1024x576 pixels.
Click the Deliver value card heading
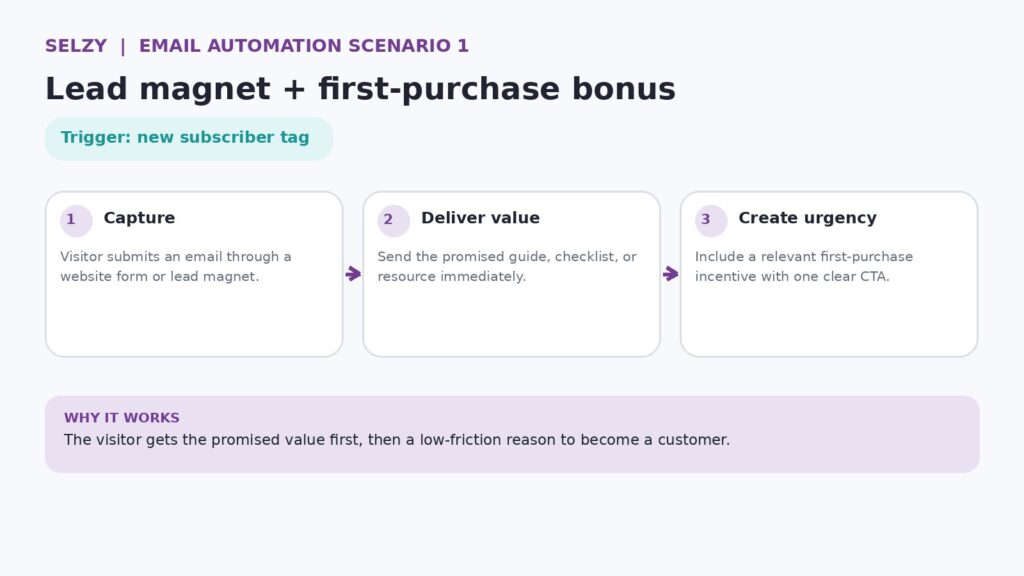[x=480, y=217]
